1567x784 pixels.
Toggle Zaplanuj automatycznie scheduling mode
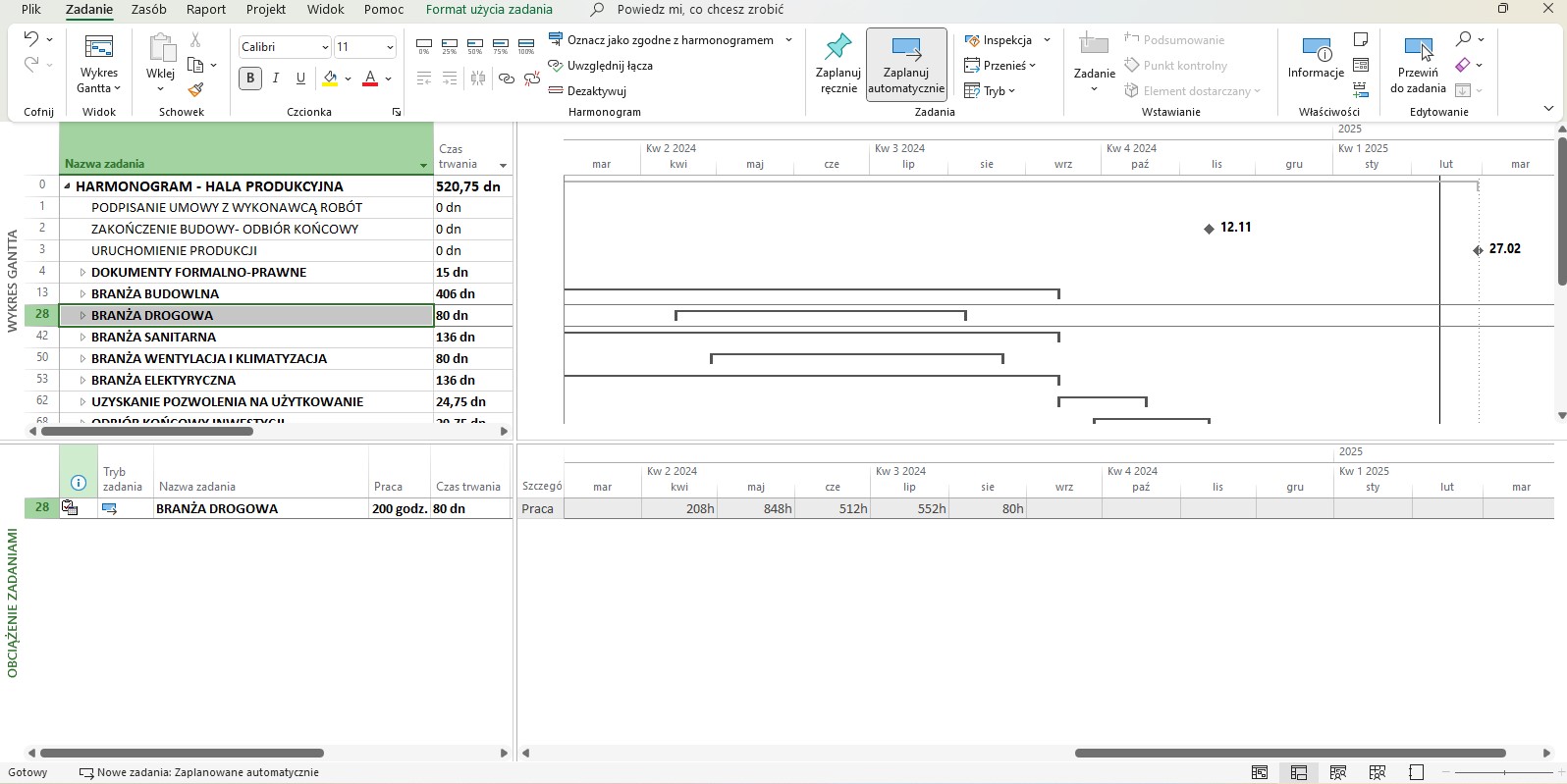(x=906, y=65)
